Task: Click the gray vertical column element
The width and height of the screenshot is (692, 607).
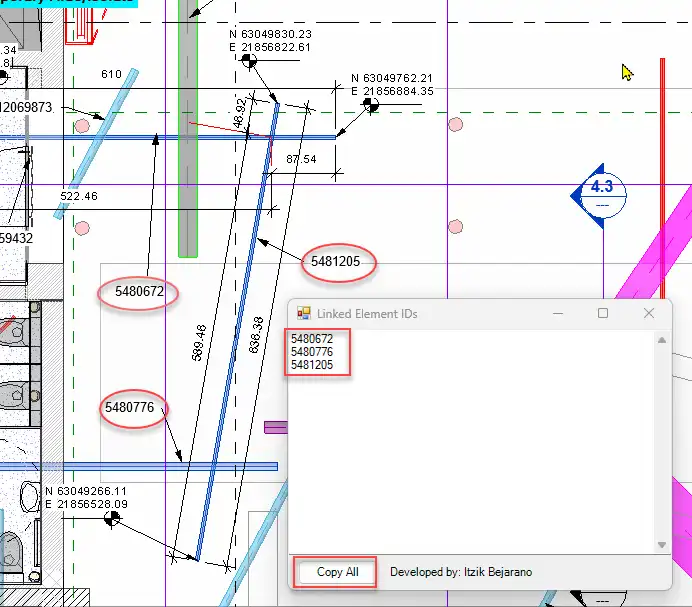Action: 187,140
